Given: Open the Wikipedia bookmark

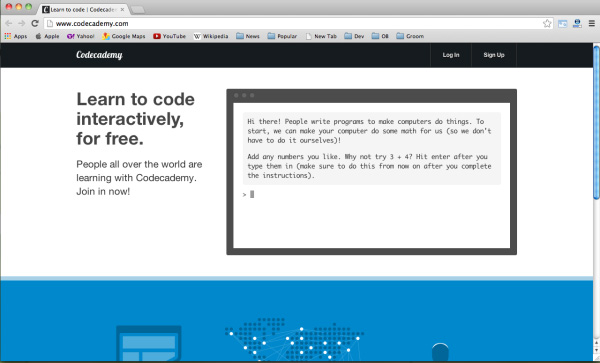Looking at the screenshot, I should tap(210, 36).
